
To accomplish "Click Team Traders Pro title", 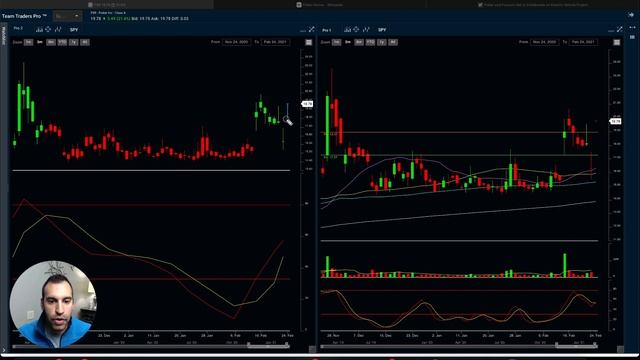I will click(x=24, y=16).
